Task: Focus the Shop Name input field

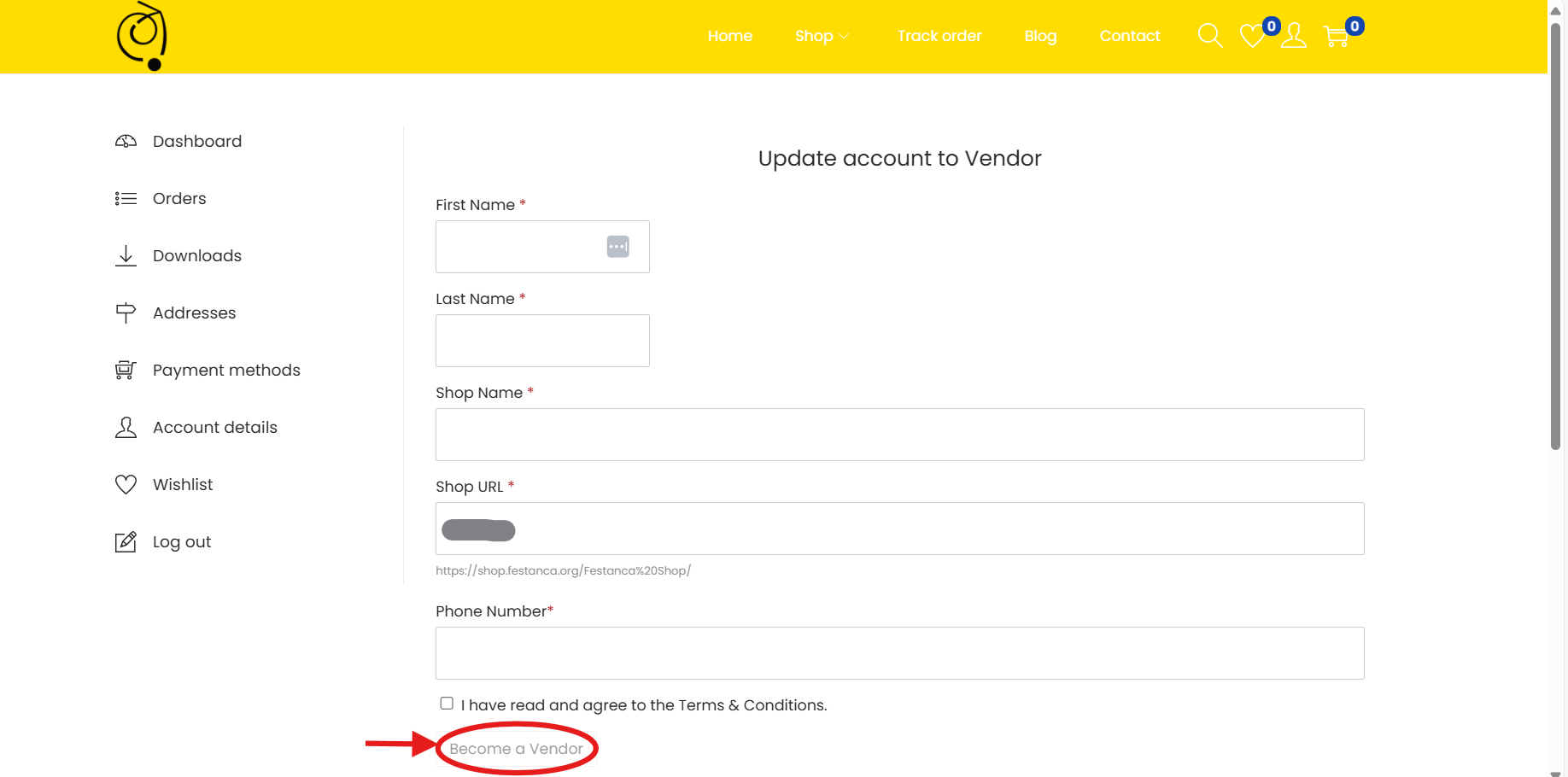Action: pyautogui.click(x=899, y=435)
